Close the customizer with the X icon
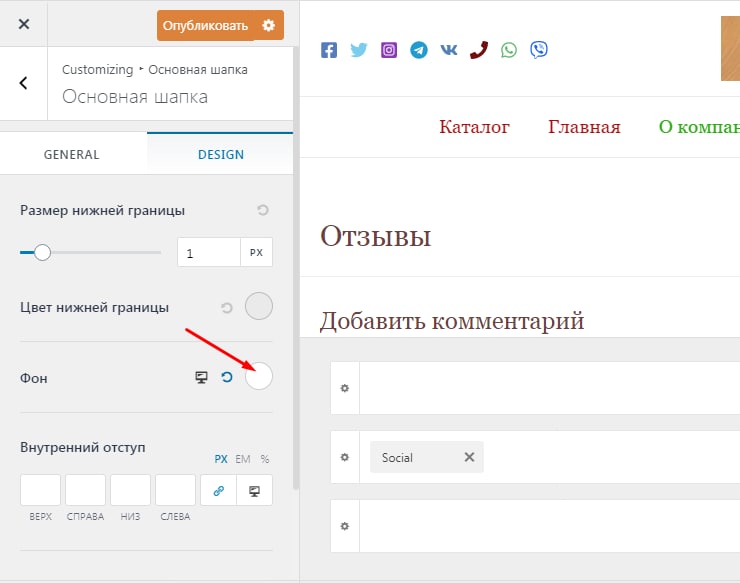 24,24
